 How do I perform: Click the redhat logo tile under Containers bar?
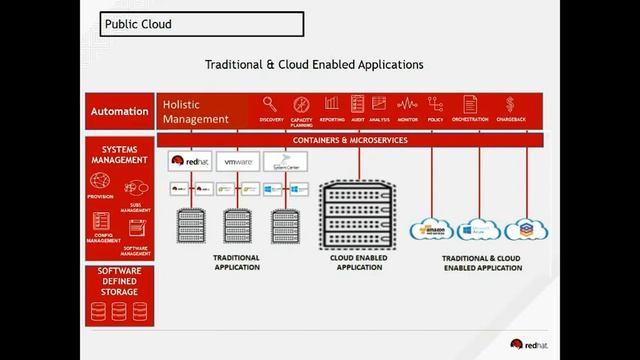click(190, 162)
